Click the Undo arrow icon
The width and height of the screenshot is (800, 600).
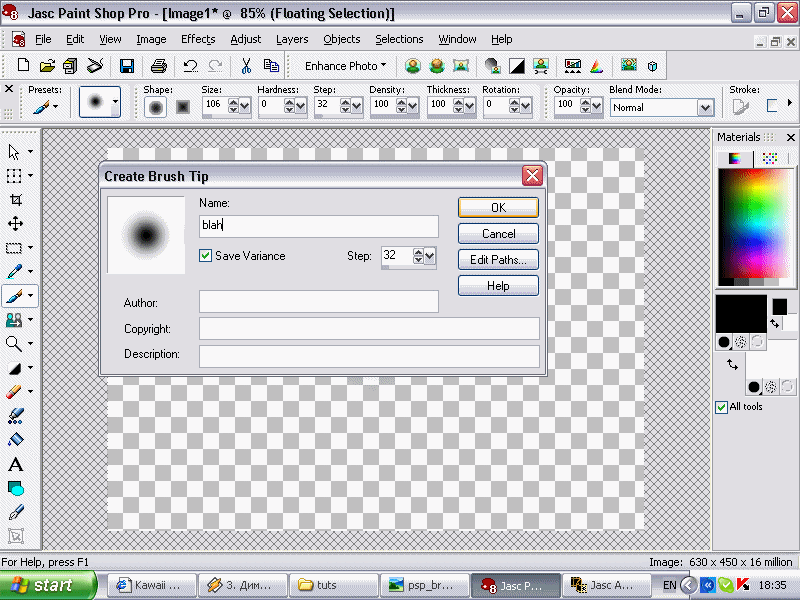click(191, 65)
